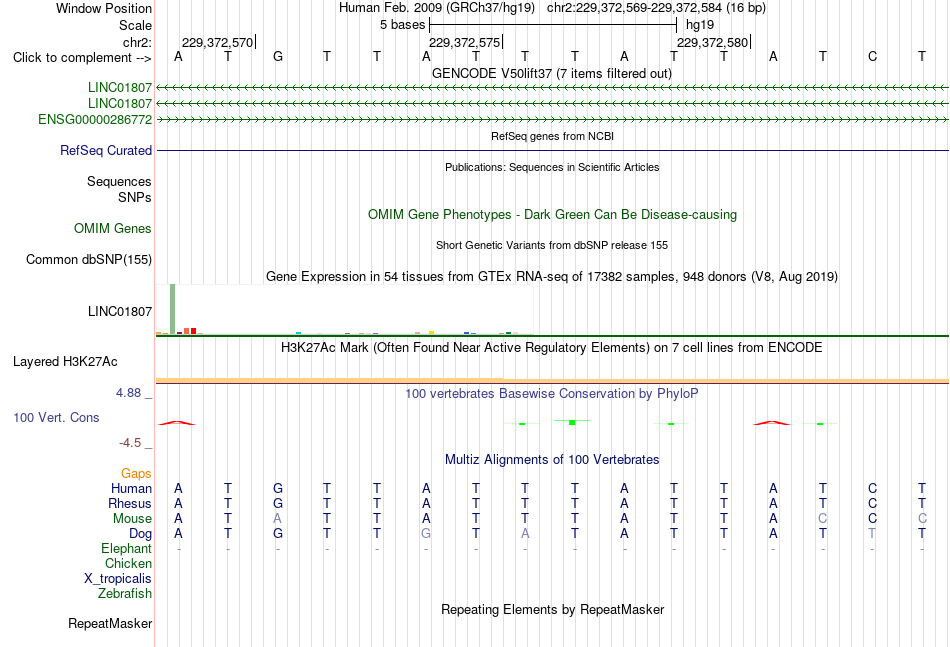Click LINC01807 label beside the GTEx bar chart
Viewport: 950px width, 647px height.
(x=120, y=311)
